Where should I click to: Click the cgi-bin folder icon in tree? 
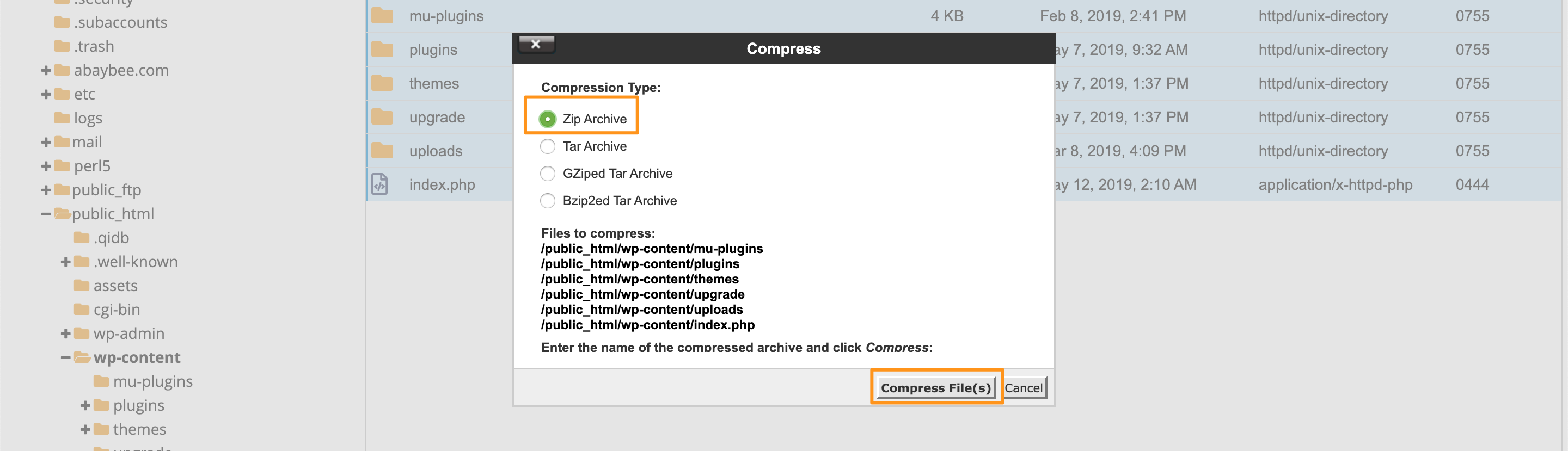point(82,309)
